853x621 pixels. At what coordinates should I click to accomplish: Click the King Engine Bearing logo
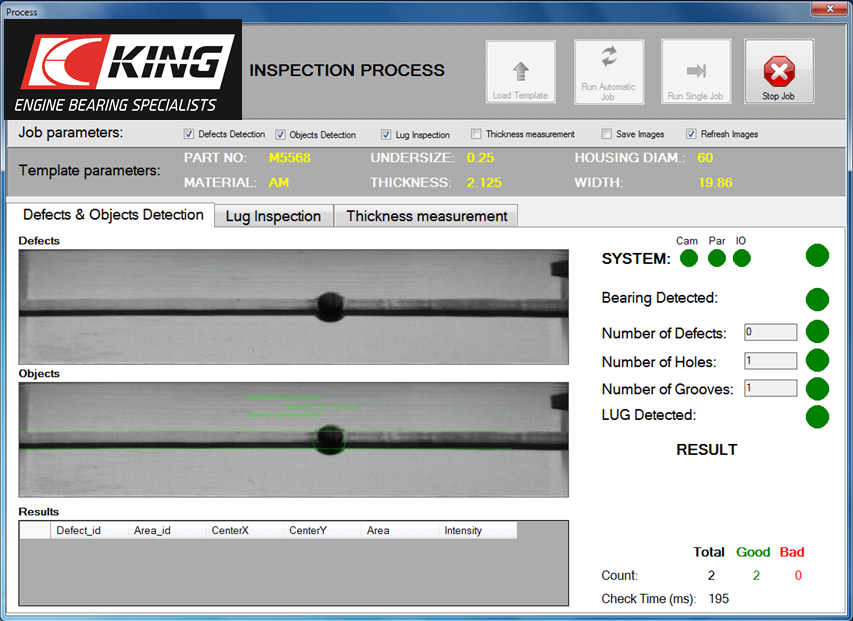click(x=123, y=70)
